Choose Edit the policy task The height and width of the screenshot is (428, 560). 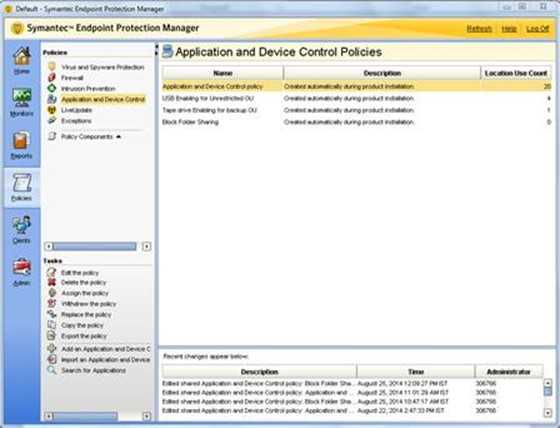[x=80, y=273]
